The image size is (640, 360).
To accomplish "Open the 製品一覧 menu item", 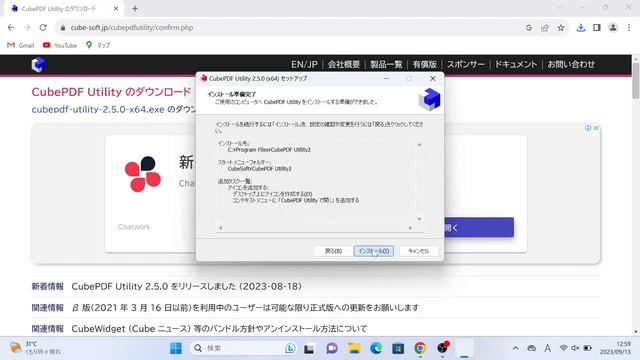I will [x=386, y=64].
